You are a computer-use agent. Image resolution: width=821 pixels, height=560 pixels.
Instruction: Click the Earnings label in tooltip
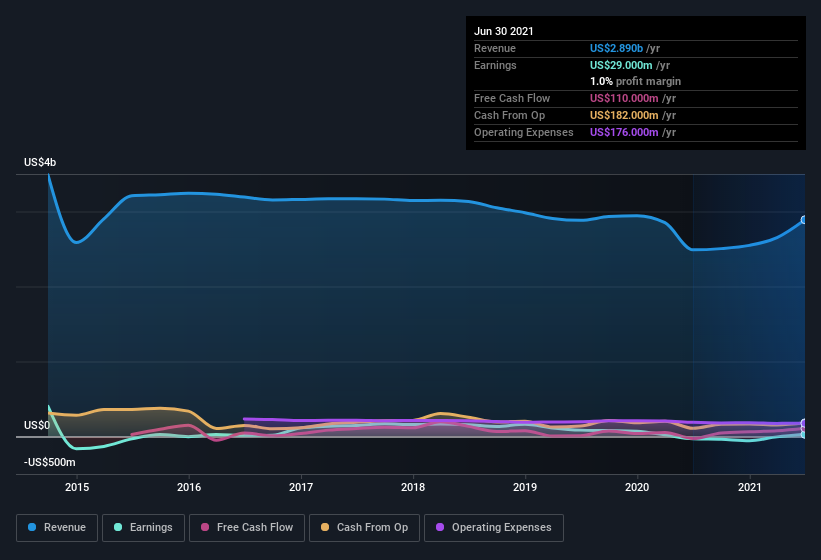pyautogui.click(x=495, y=65)
